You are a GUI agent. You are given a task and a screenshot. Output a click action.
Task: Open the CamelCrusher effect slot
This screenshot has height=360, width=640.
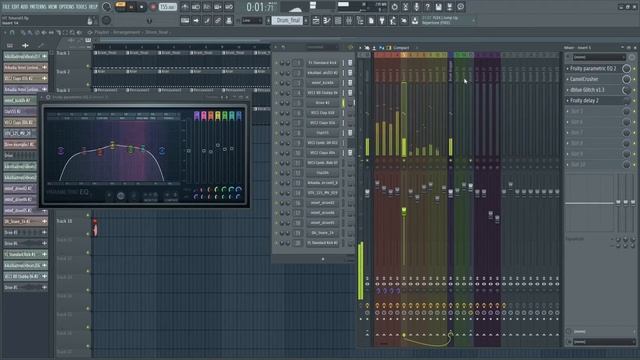(584, 79)
